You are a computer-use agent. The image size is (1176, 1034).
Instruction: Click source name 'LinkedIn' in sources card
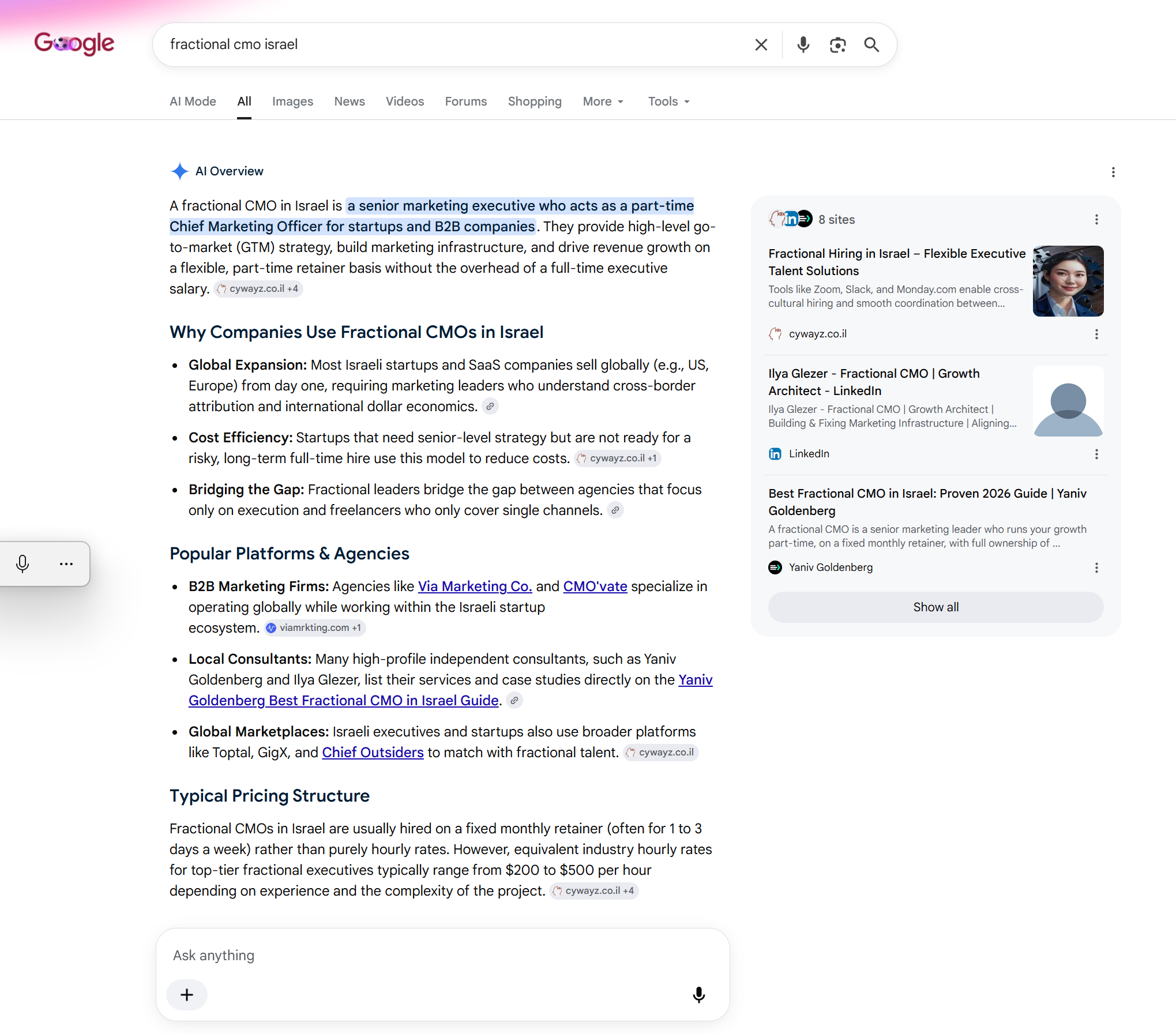click(809, 454)
